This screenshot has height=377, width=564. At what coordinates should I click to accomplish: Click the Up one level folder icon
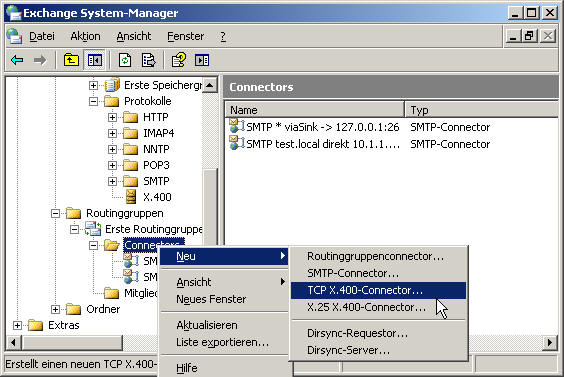(x=71, y=60)
